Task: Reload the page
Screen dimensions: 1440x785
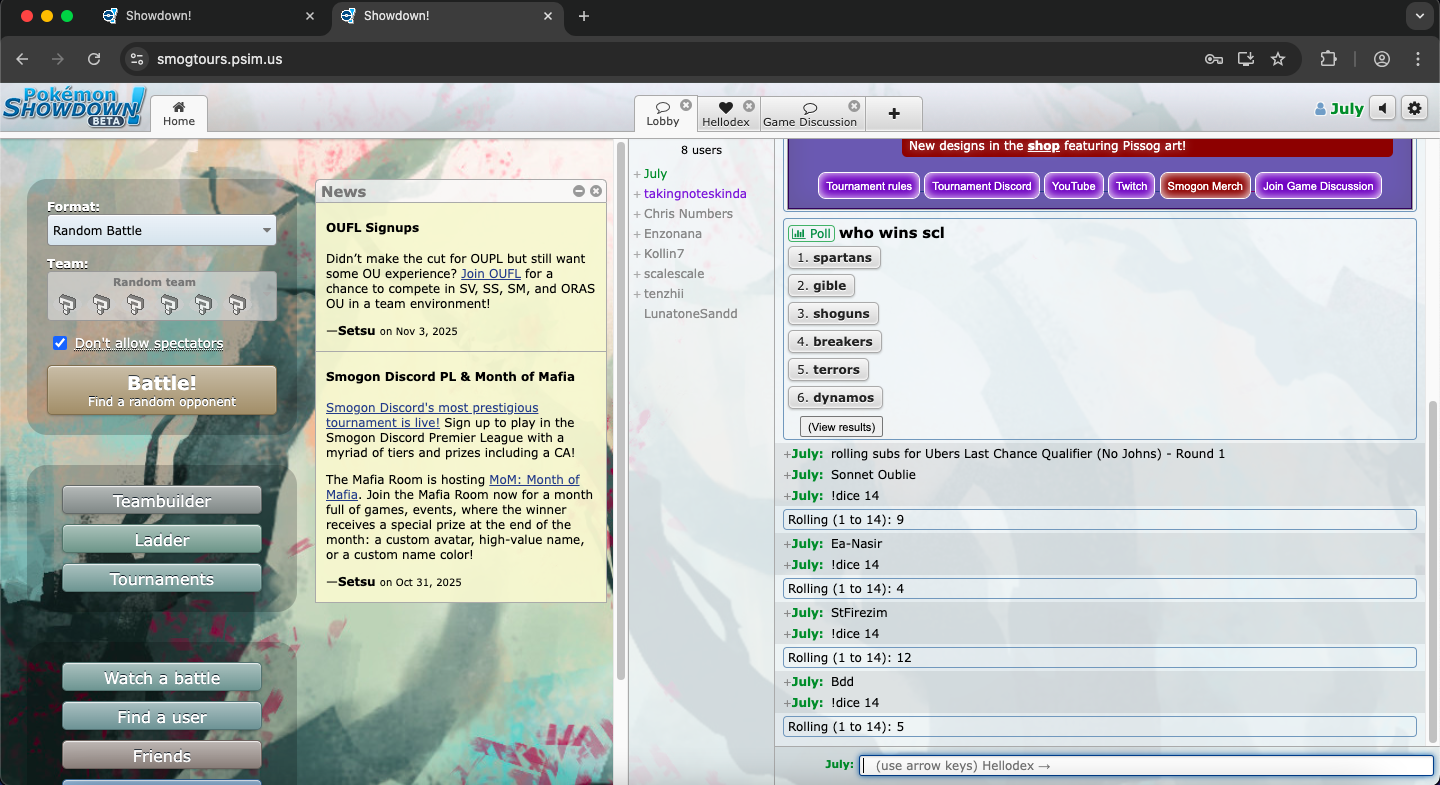Action: tap(94, 59)
